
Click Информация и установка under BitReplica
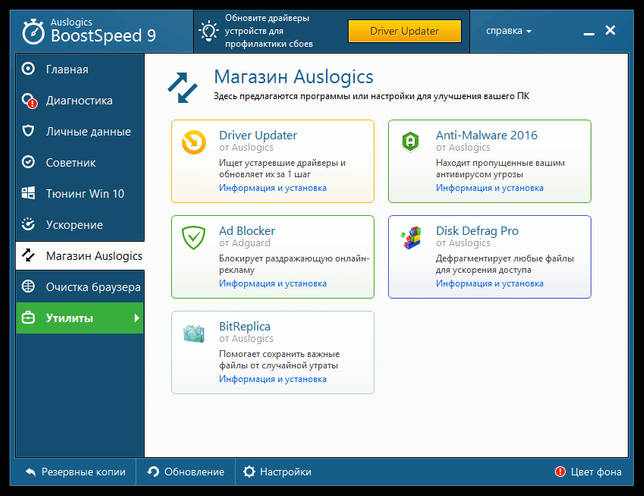(273, 379)
